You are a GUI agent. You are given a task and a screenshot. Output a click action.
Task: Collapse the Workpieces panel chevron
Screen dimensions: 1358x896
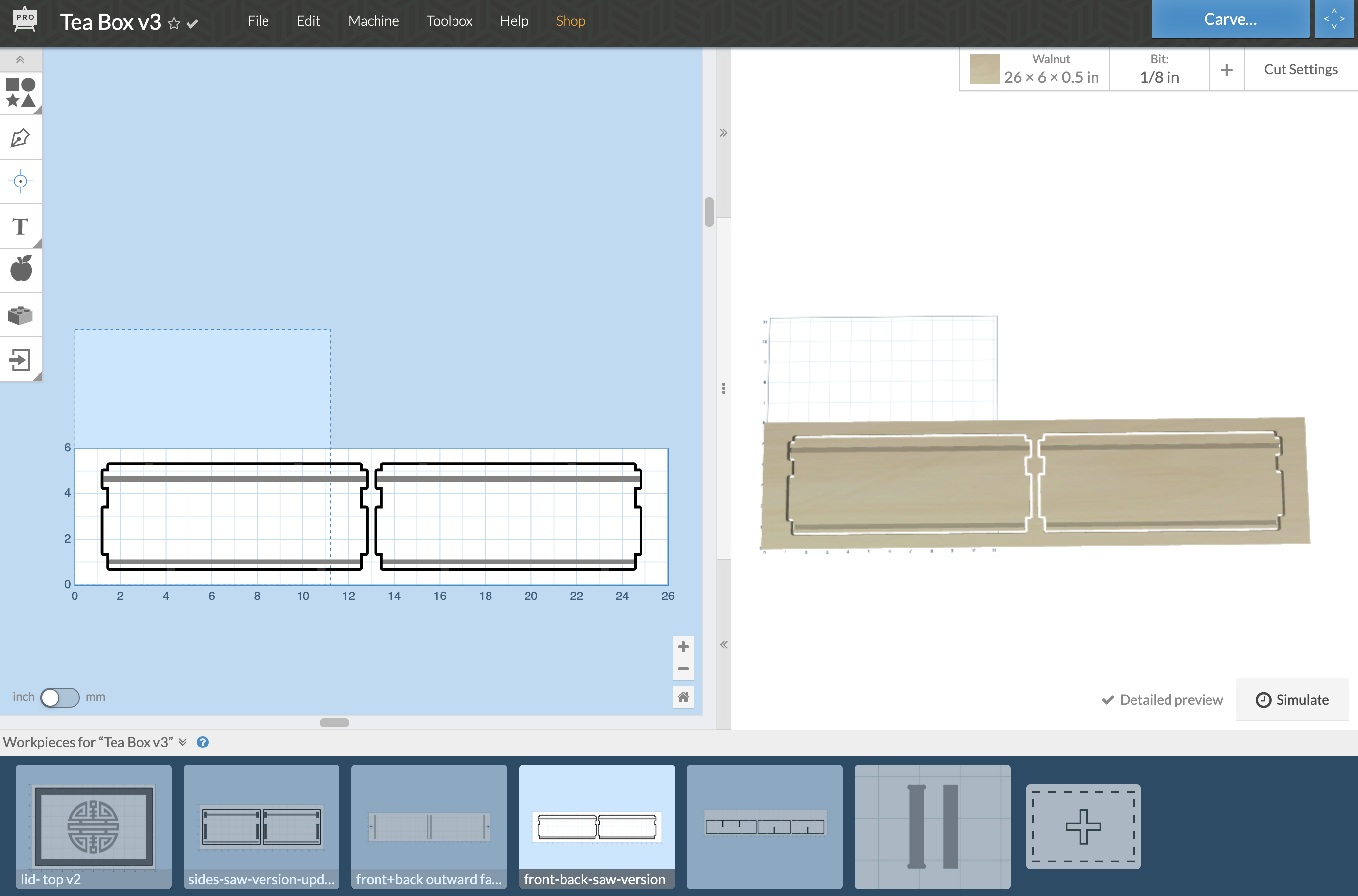tap(183, 742)
